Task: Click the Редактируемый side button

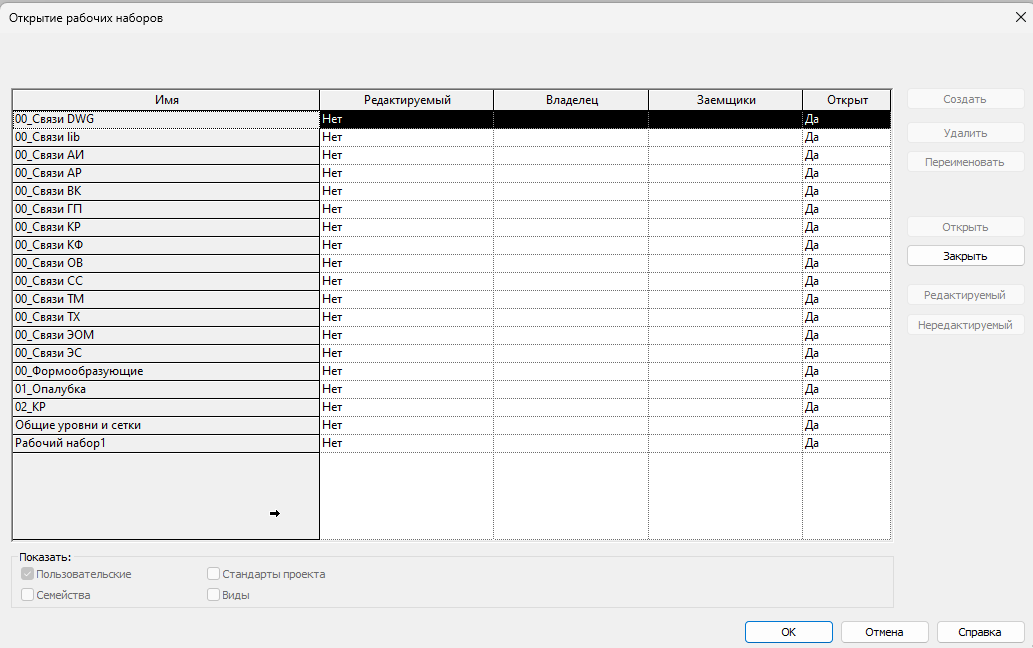Action: click(x=965, y=295)
